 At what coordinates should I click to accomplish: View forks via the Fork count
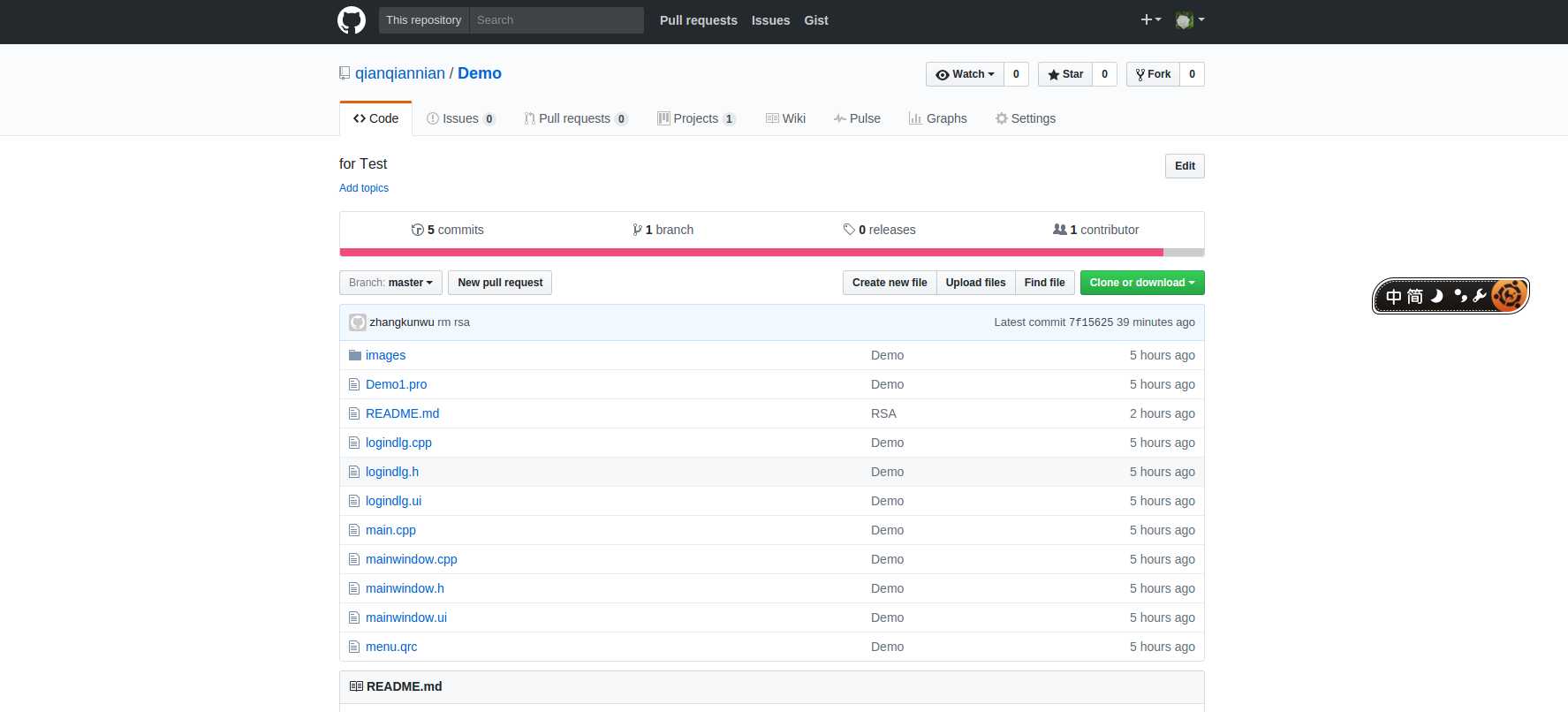1192,74
